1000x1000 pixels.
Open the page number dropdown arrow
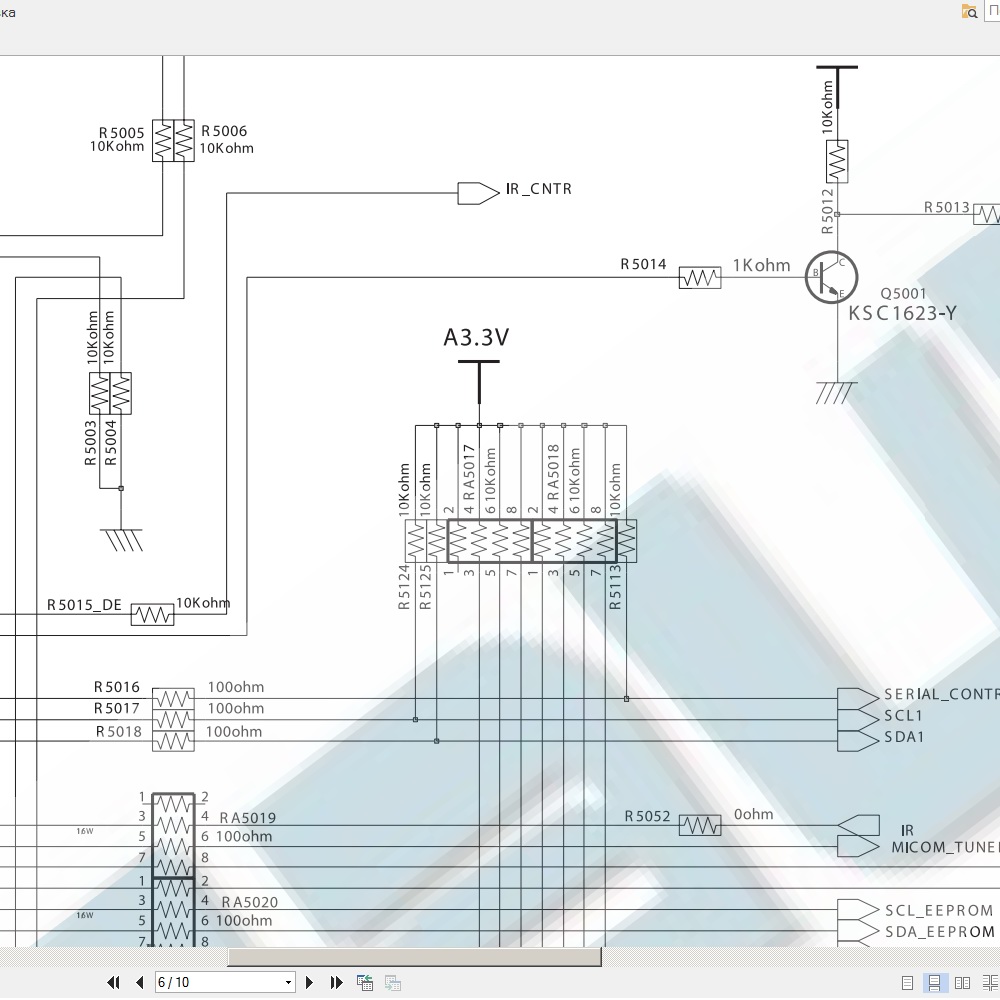coord(288,983)
